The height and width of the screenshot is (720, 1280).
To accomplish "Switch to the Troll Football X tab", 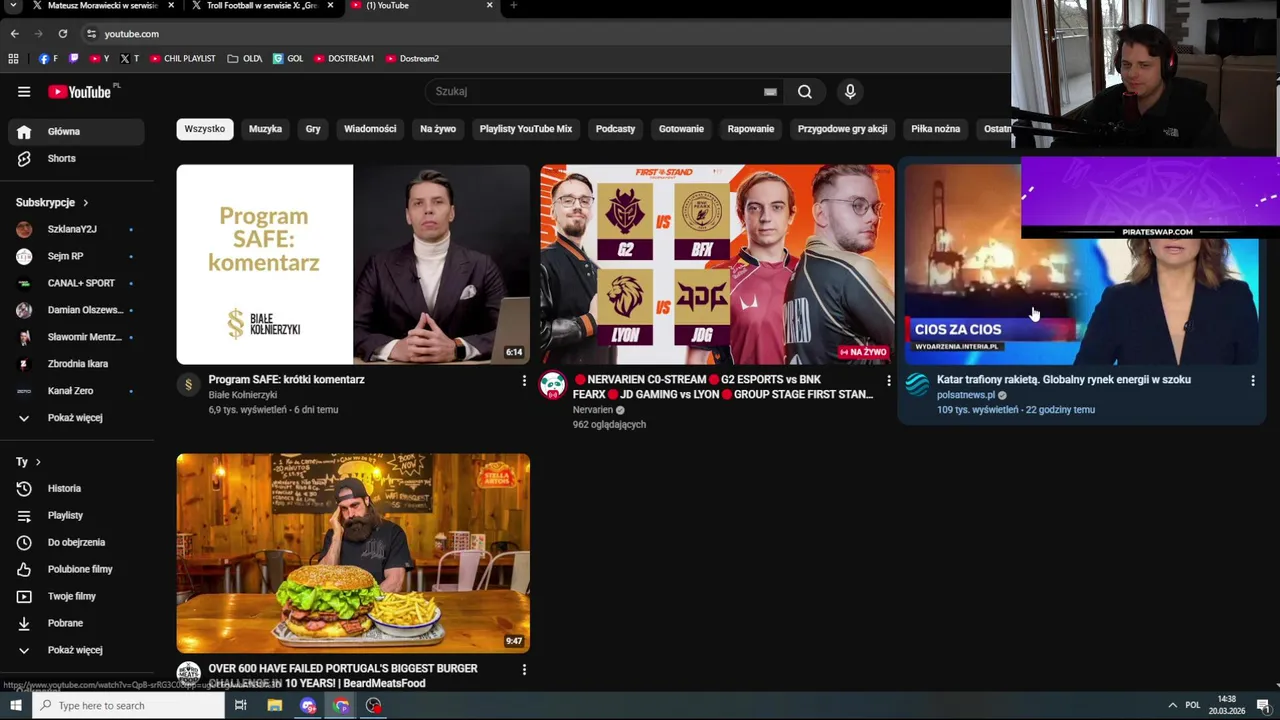I will pyautogui.click(x=262, y=6).
